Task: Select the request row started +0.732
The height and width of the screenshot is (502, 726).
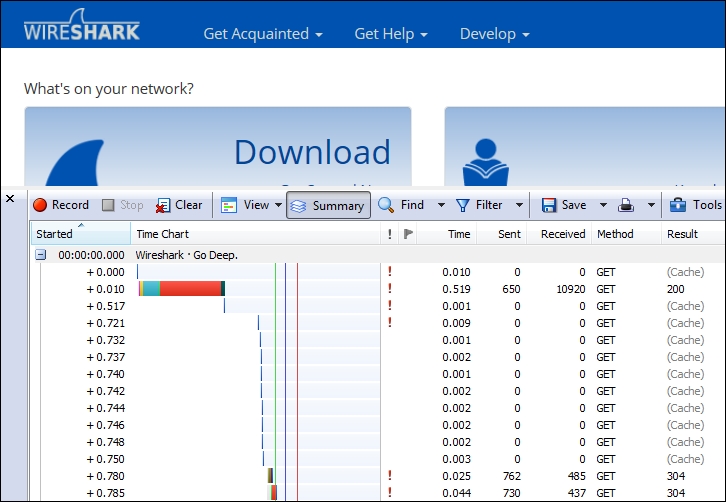Action: coord(378,340)
